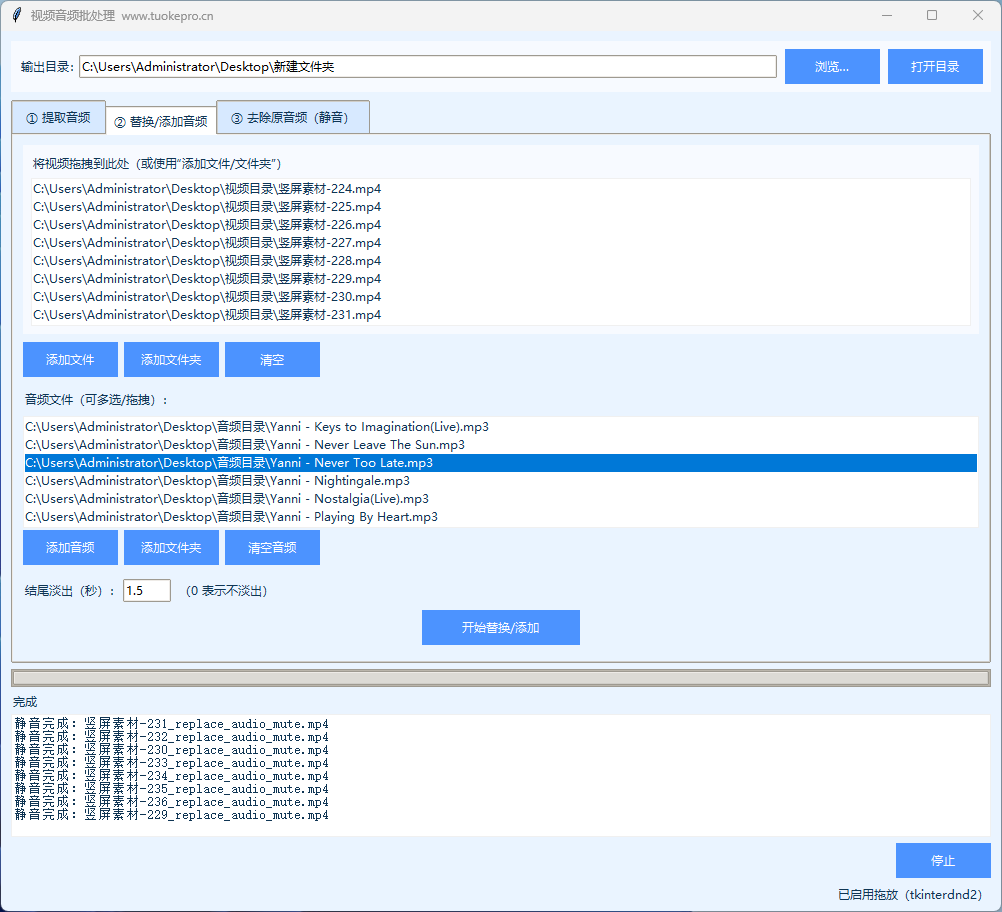This screenshot has height=912, width=1002.
Task: Start processing with 开始替换/添加
Action: 500,628
